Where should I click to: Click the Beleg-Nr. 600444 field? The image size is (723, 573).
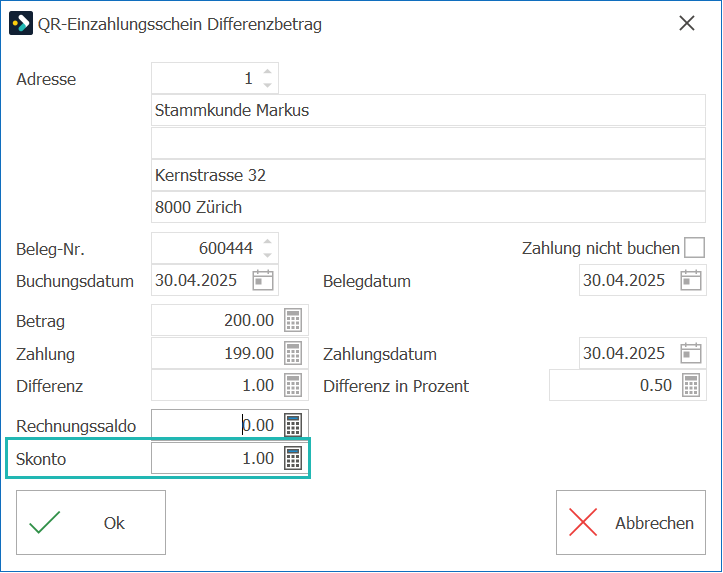tap(215, 248)
